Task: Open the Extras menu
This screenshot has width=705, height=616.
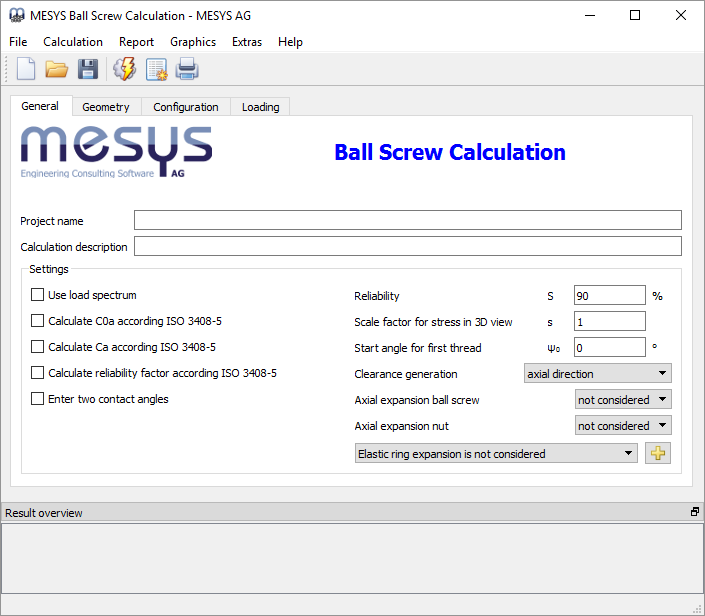Action: (x=247, y=42)
